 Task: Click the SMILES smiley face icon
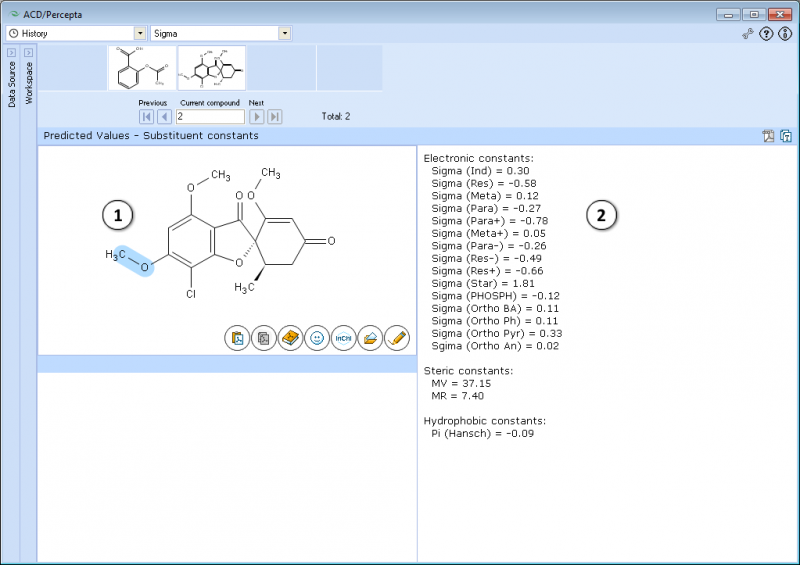(317, 338)
